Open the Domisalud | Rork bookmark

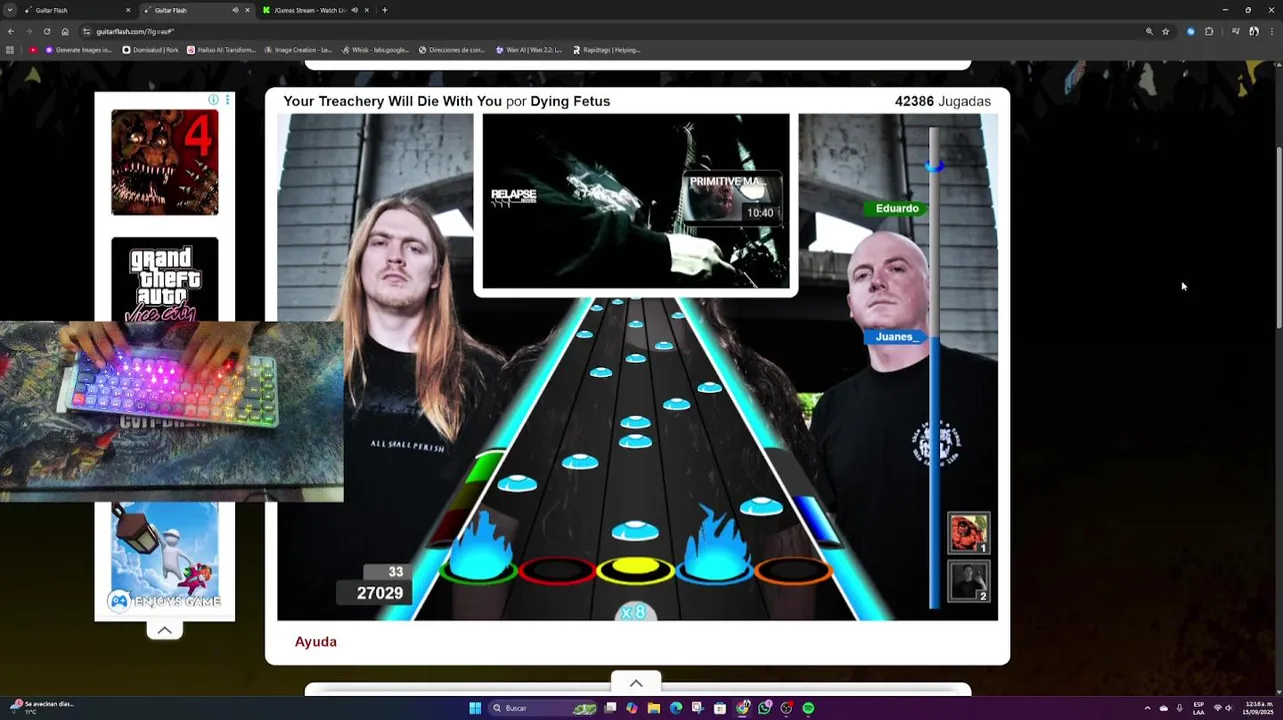click(x=150, y=50)
